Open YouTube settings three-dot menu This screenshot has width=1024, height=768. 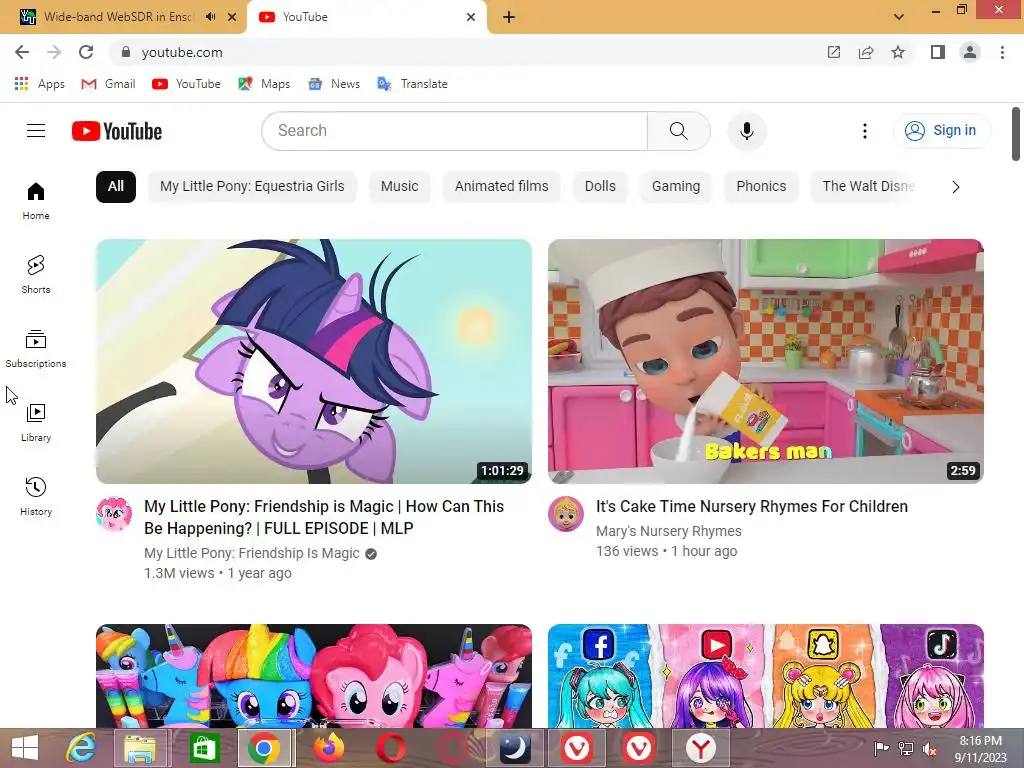click(865, 131)
